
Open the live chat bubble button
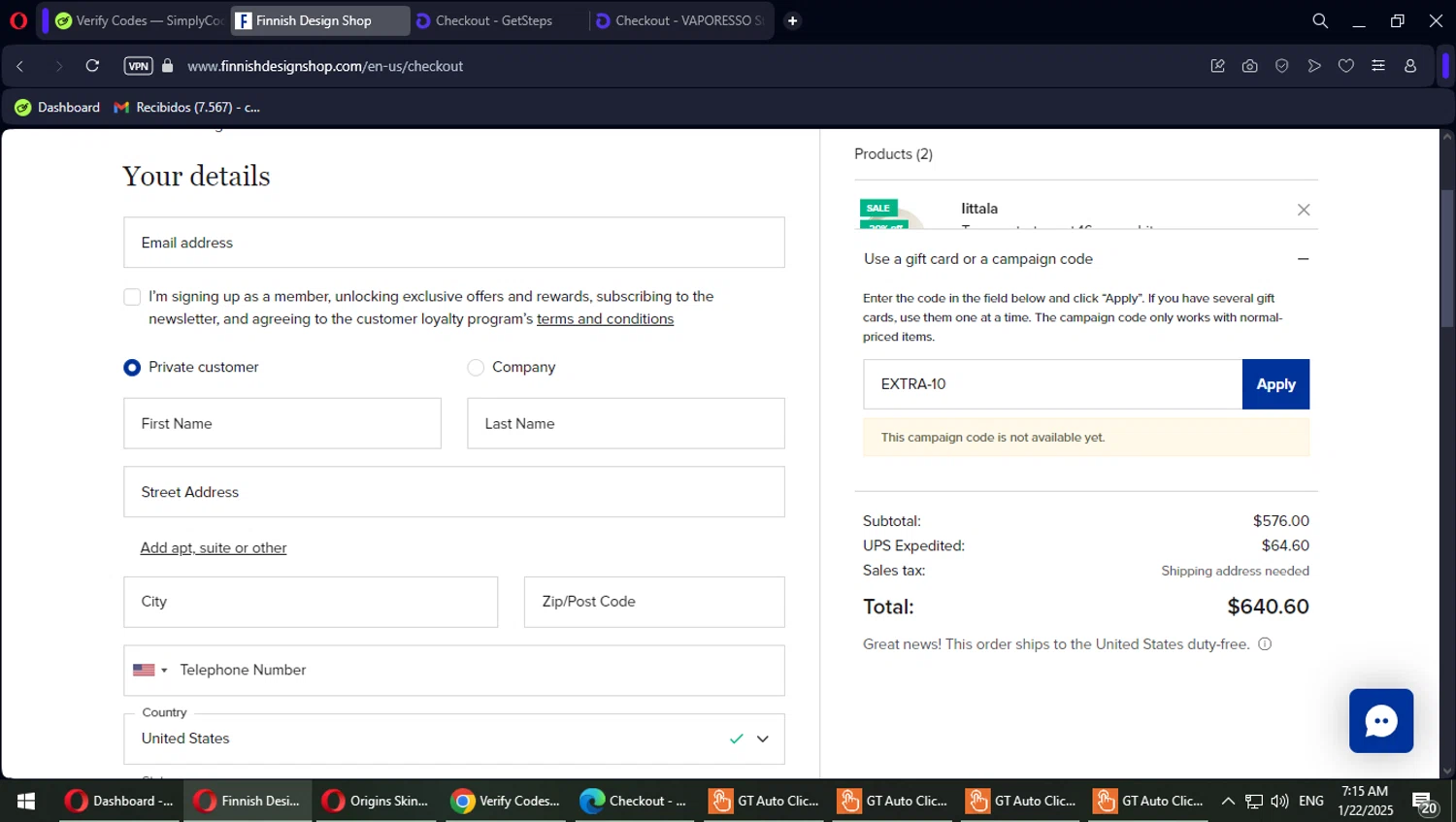click(1381, 721)
